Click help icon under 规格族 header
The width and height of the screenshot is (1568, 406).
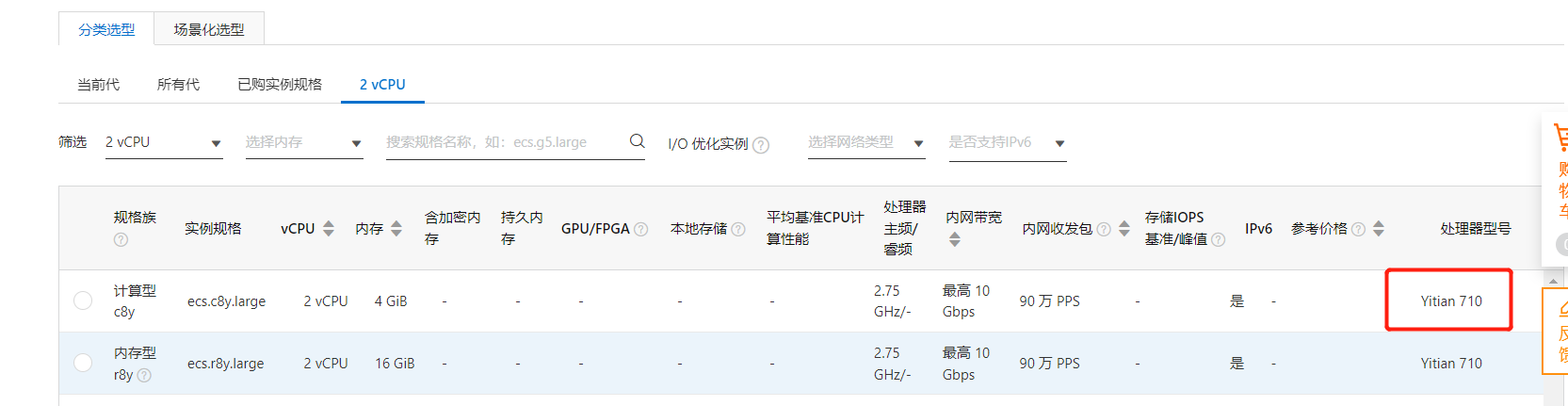tap(121, 240)
